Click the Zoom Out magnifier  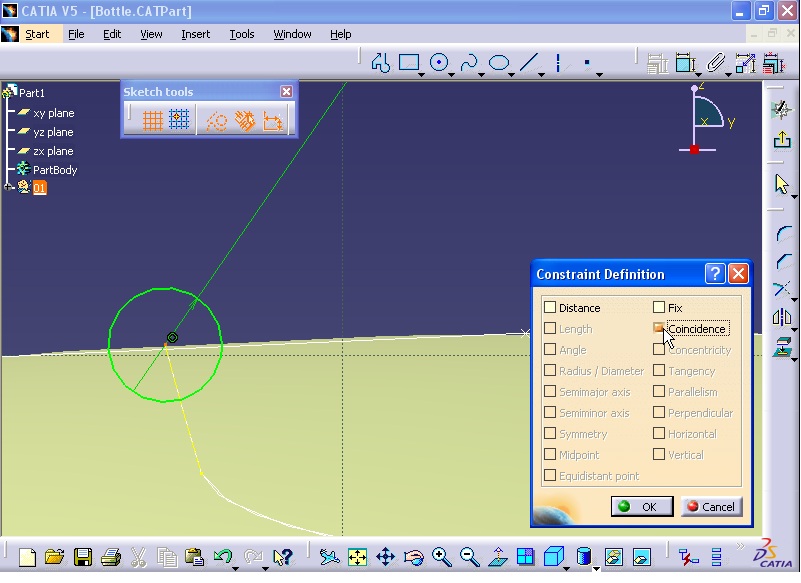pyautogui.click(x=469, y=557)
